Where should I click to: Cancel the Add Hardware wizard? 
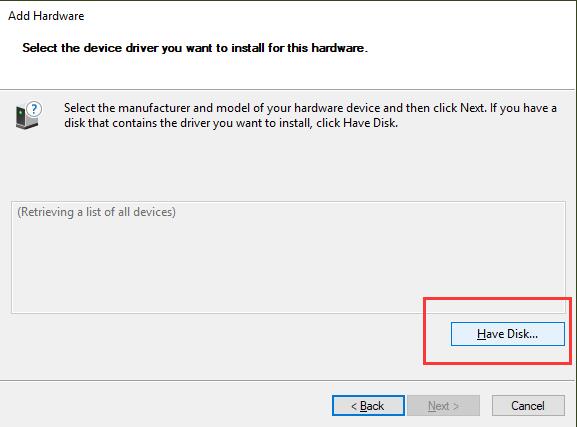(x=528, y=406)
